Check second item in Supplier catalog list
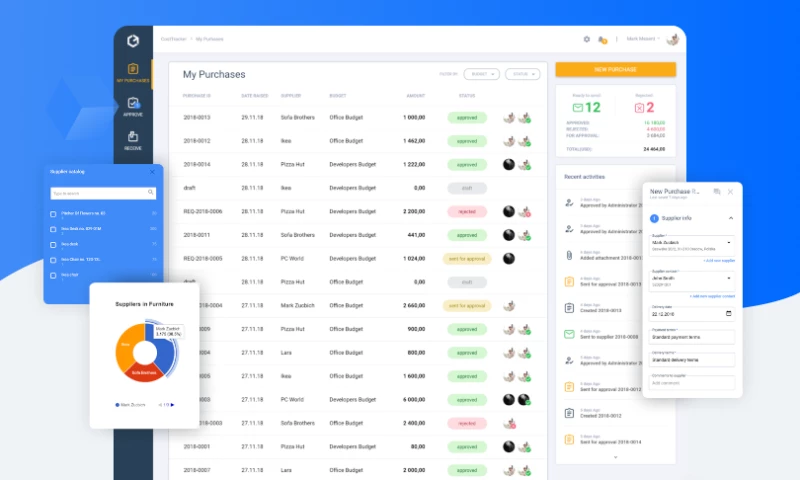 point(53,230)
